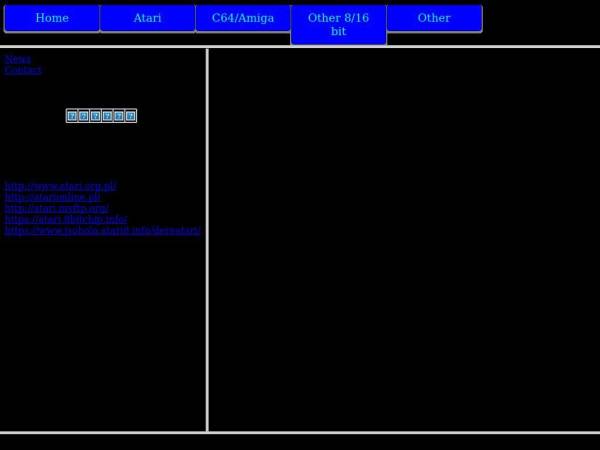Visit the www.atari.org.pl link

click(60, 186)
